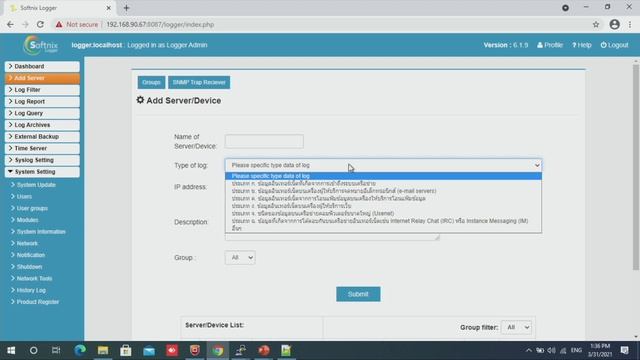This screenshot has width=640, height=360.
Task: Expand the Time Server menu
Action: point(42,149)
